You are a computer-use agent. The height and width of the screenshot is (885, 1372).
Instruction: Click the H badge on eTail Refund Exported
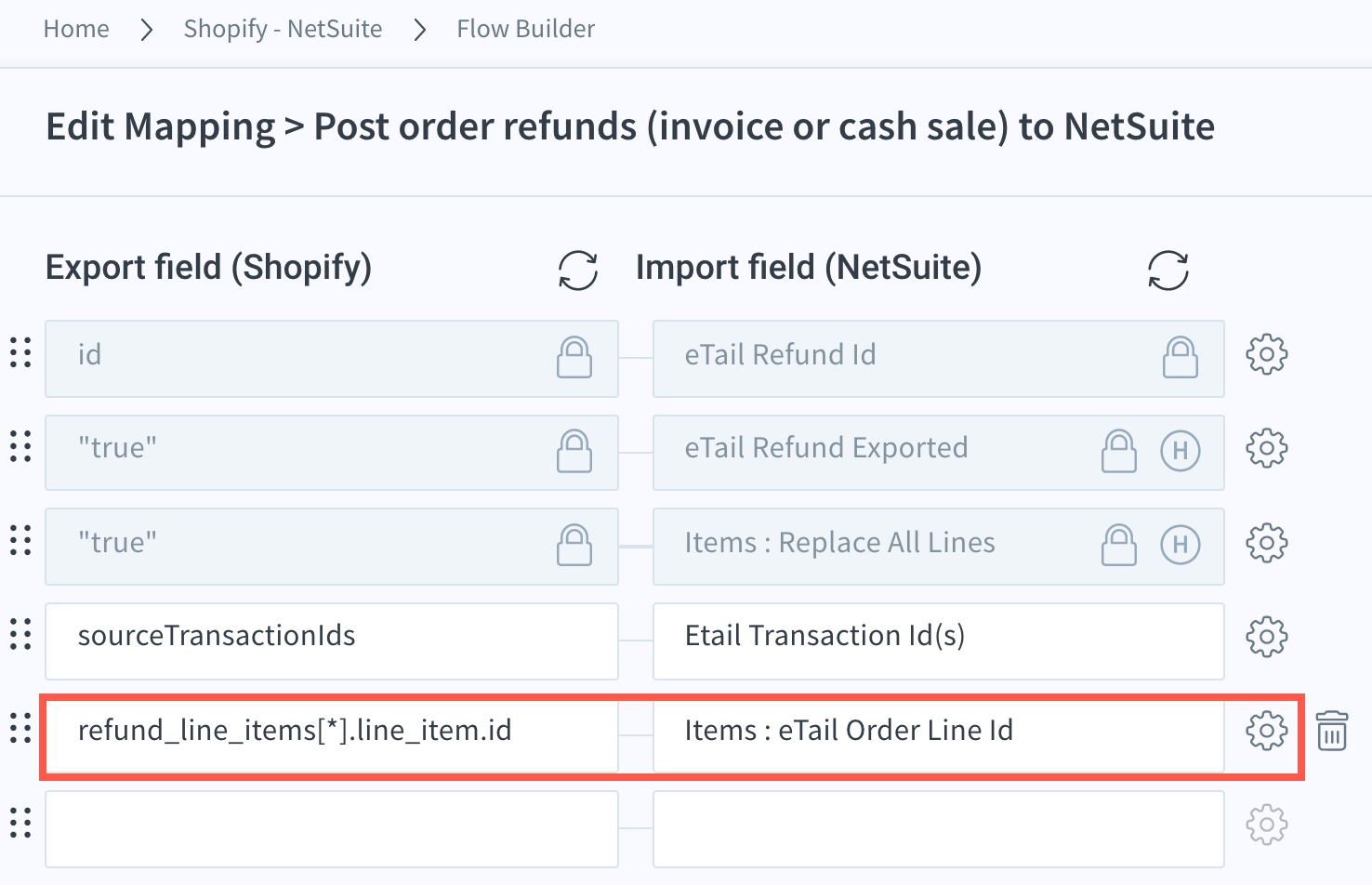[1181, 451]
